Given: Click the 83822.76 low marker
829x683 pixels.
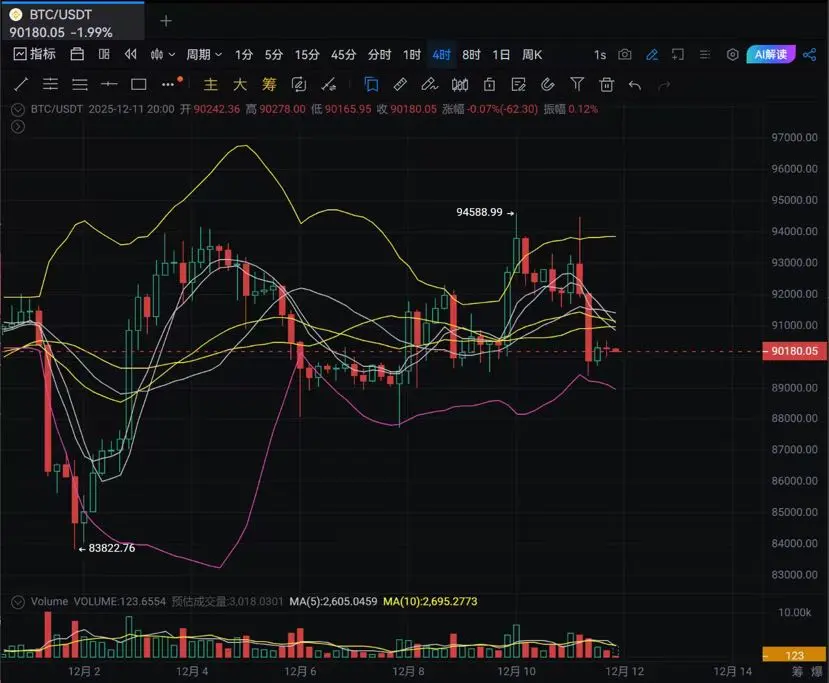Looking at the screenshot, I should [112, 548].
